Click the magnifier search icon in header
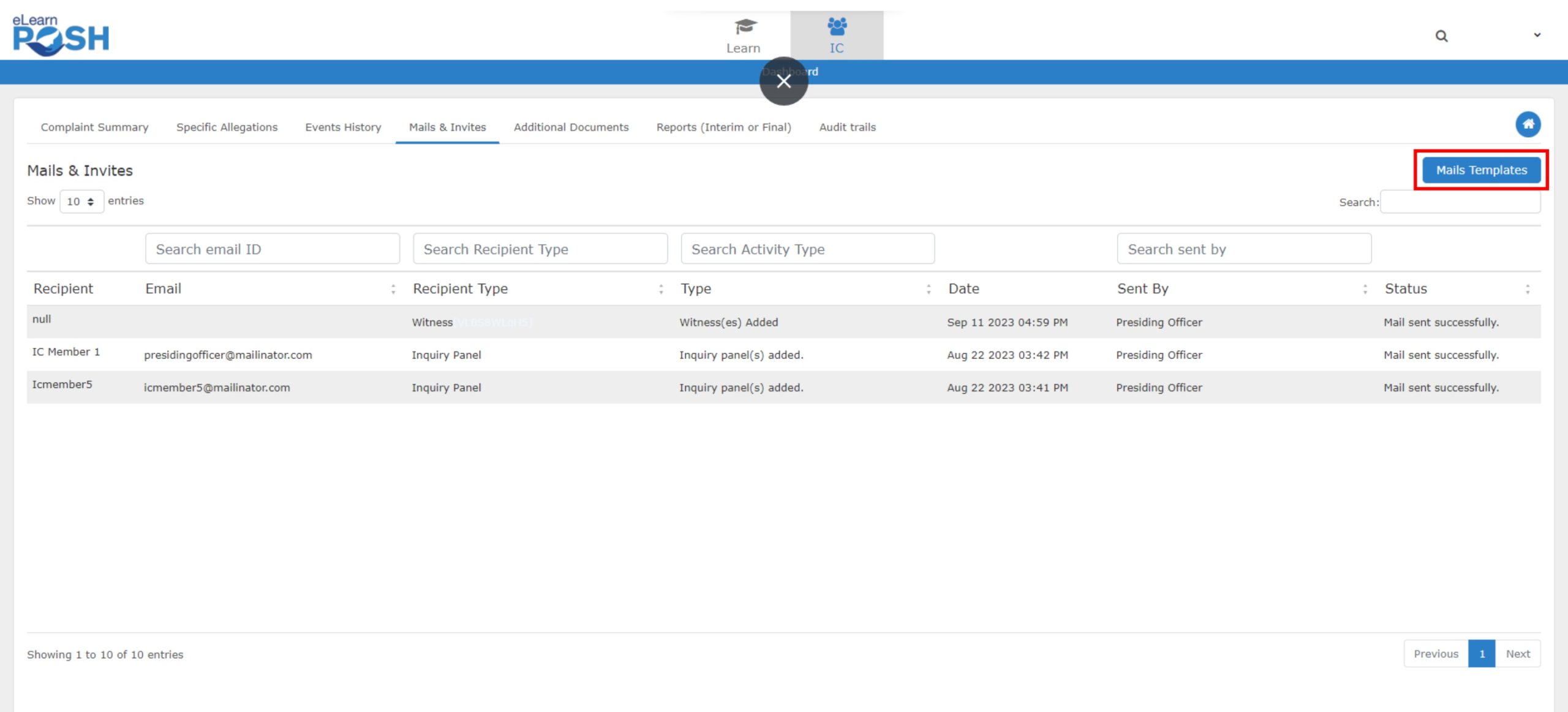Screen dimensions: 1568x712 1441,36
